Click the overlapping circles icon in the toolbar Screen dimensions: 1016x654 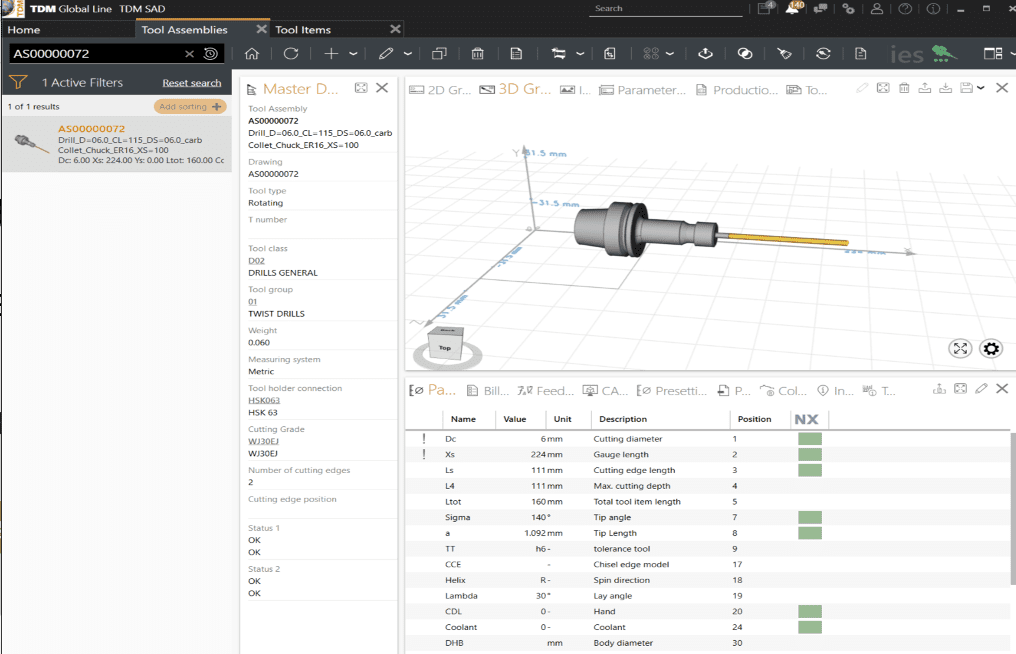click(745, 54)
